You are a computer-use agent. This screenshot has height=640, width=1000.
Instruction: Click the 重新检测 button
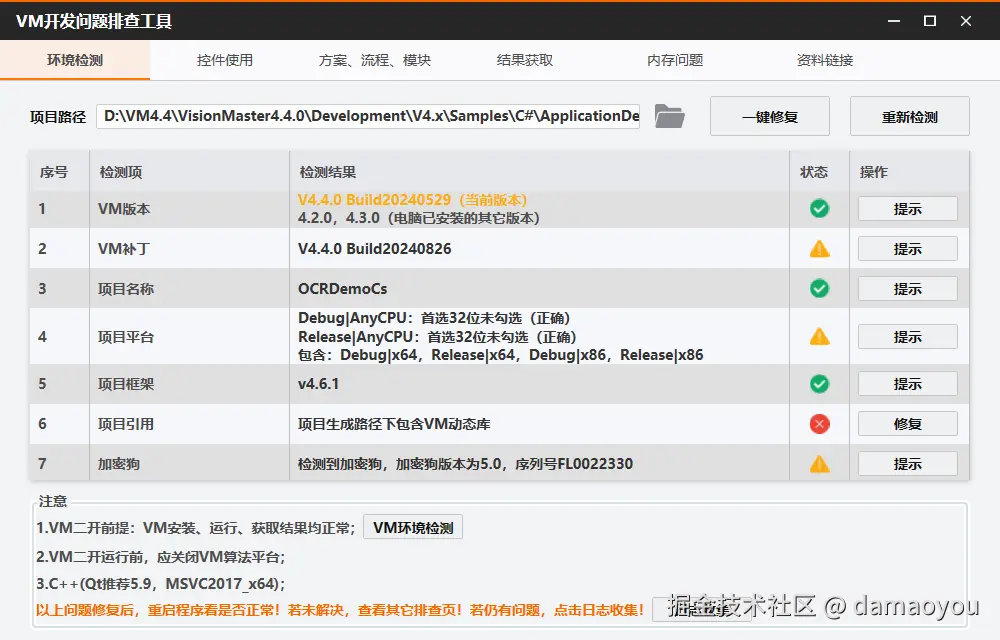(x=909, y=117)
